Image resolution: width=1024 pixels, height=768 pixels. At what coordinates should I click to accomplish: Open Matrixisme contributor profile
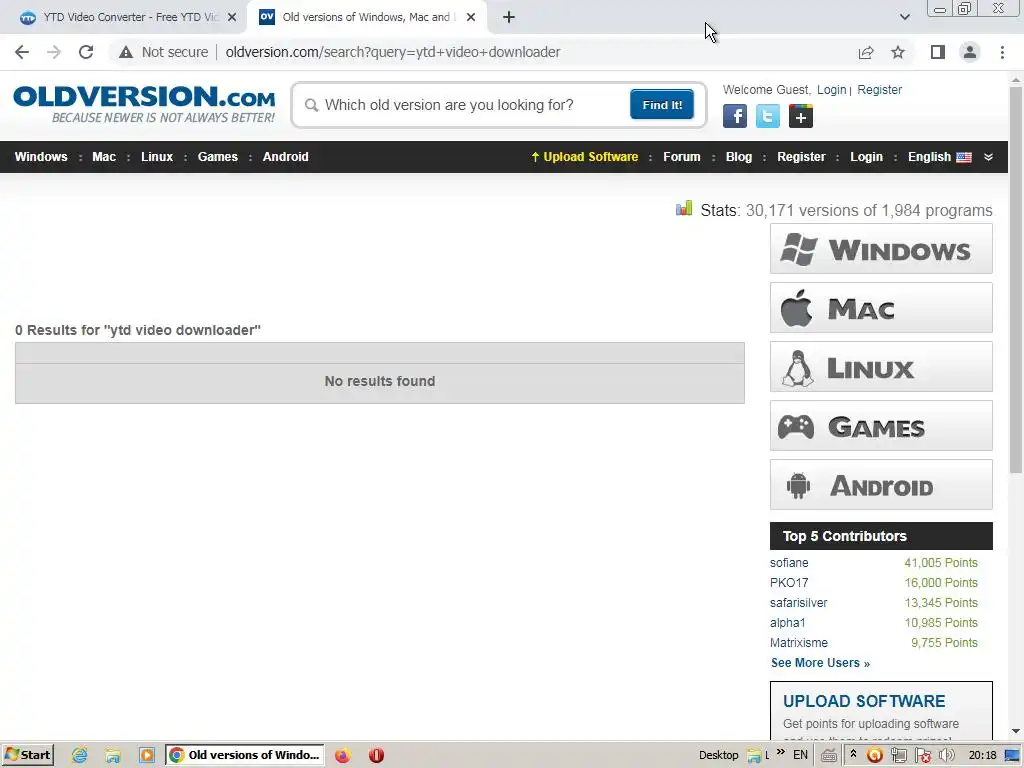(x=799, y=643)
